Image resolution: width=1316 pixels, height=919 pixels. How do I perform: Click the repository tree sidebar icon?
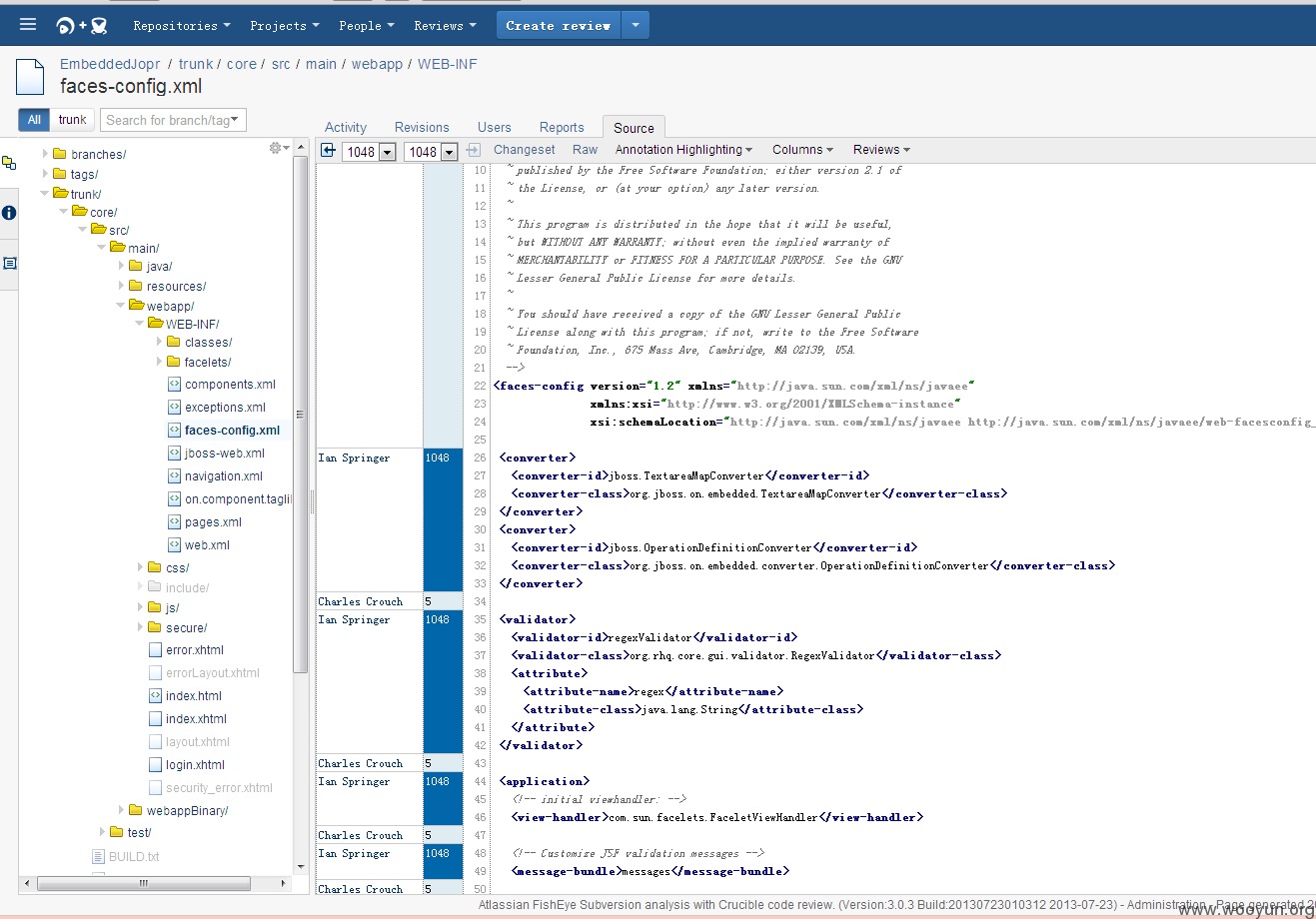tap(9, 163)
